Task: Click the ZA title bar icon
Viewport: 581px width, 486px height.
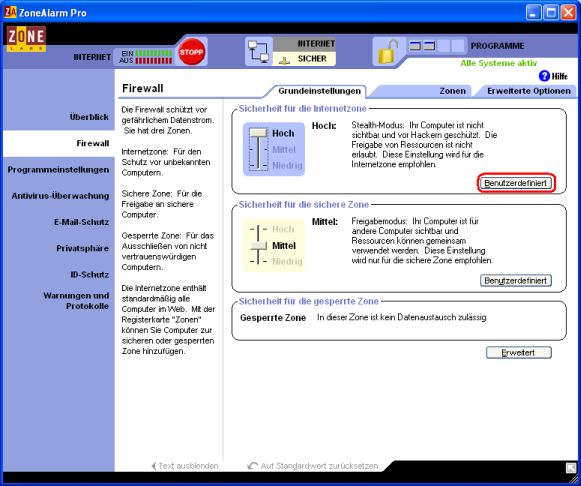Action: [10, 12]
